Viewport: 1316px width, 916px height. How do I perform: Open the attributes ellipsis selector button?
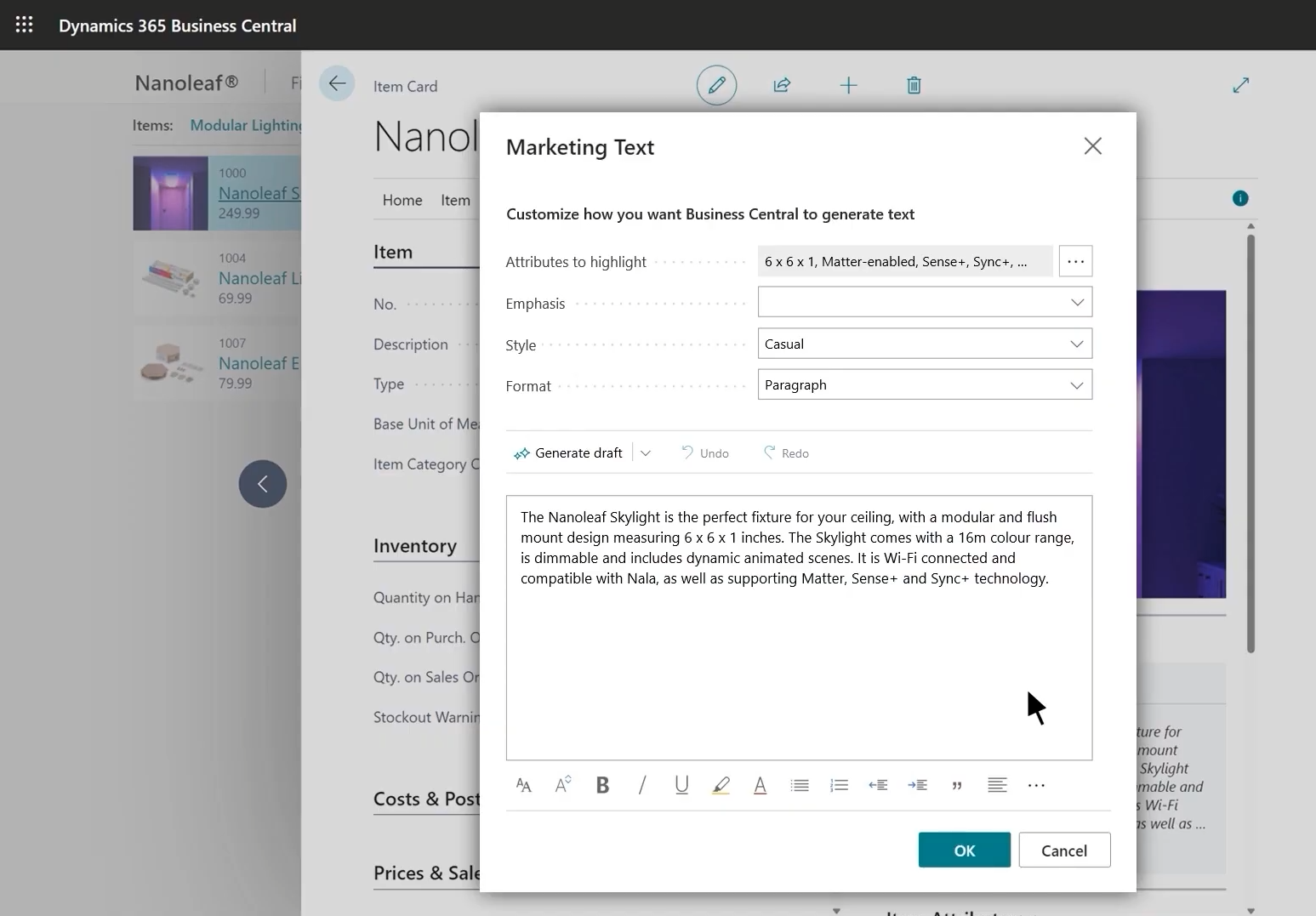1075,261
